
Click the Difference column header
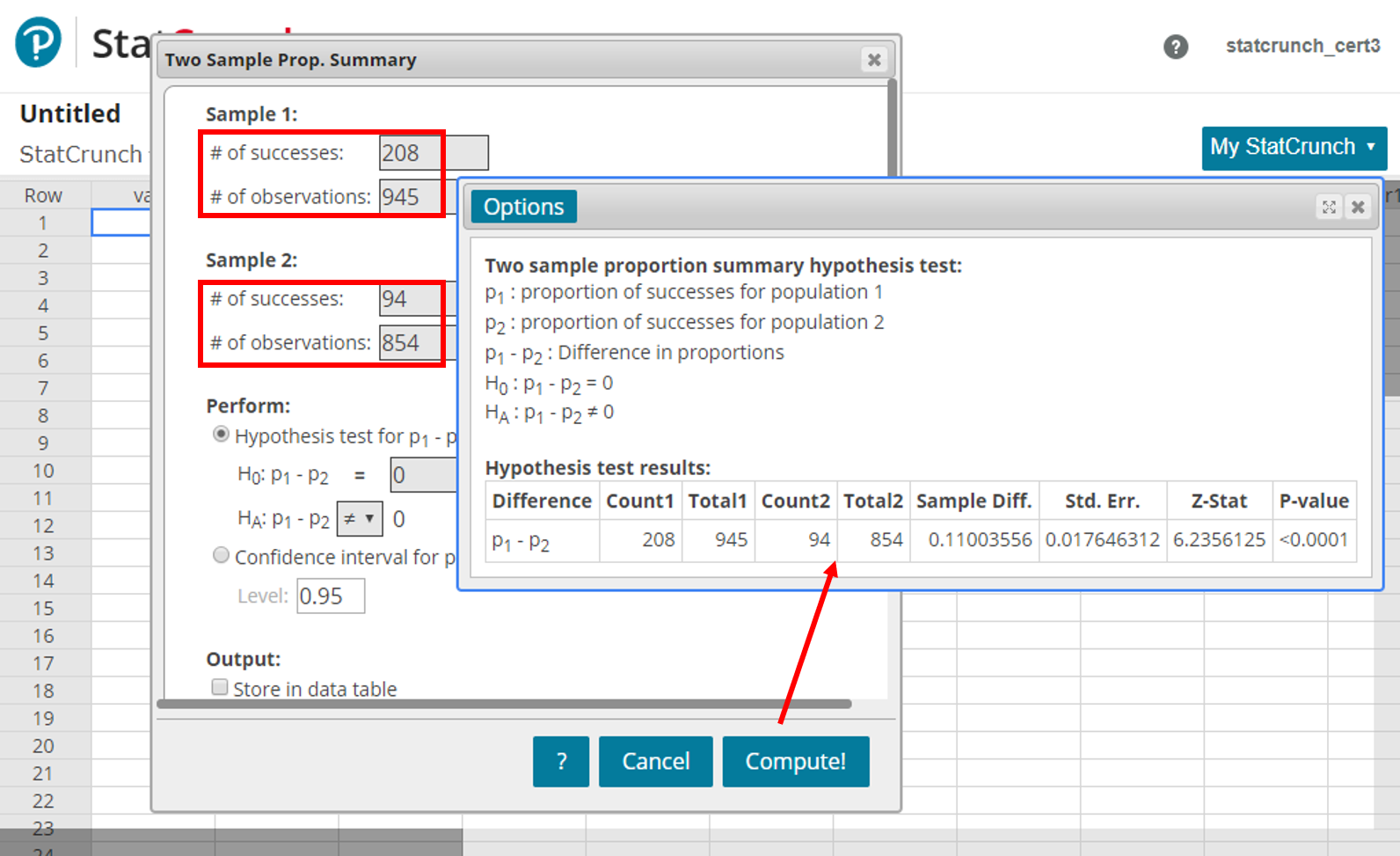tap(542, 501)
